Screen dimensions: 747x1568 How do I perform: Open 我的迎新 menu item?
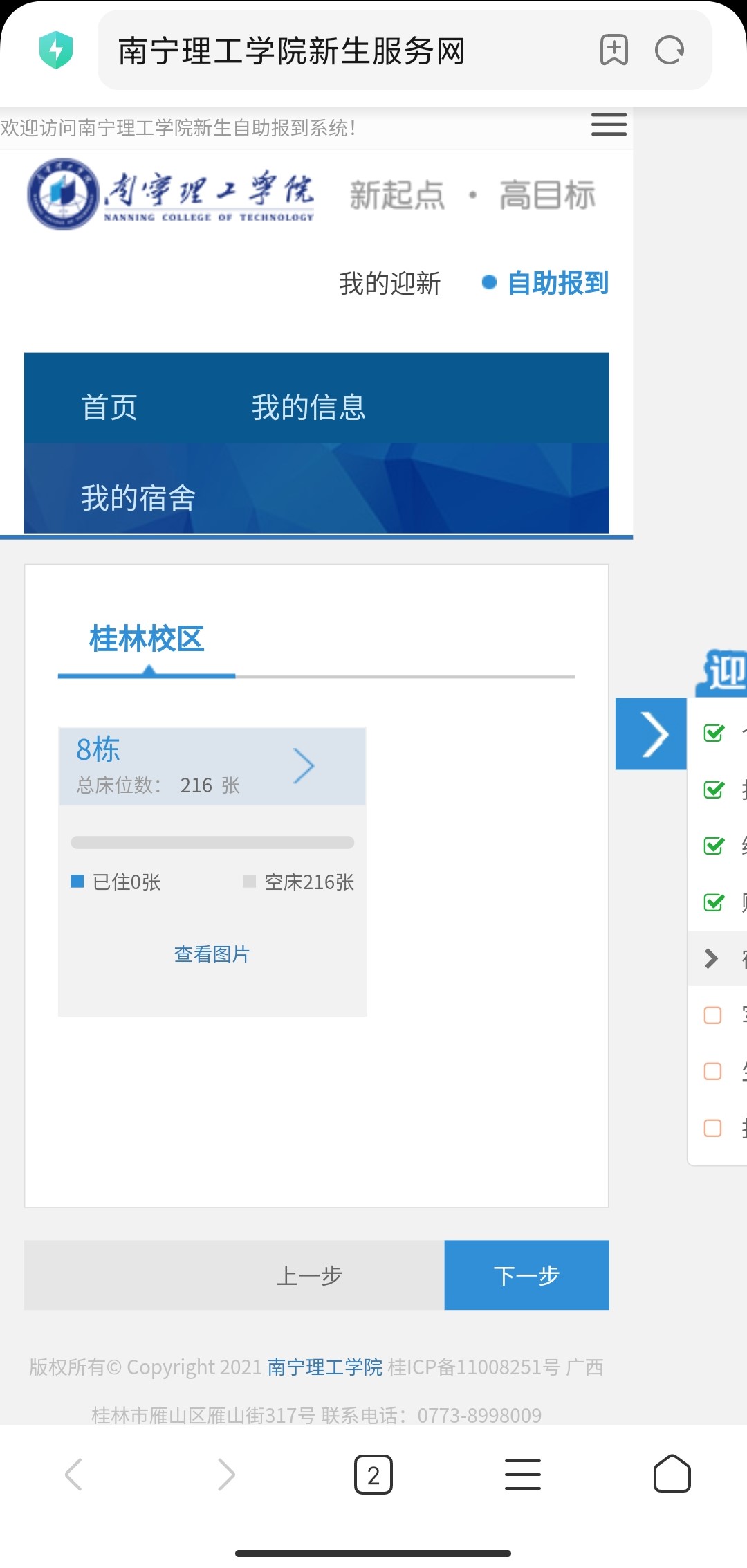point(390,283)
